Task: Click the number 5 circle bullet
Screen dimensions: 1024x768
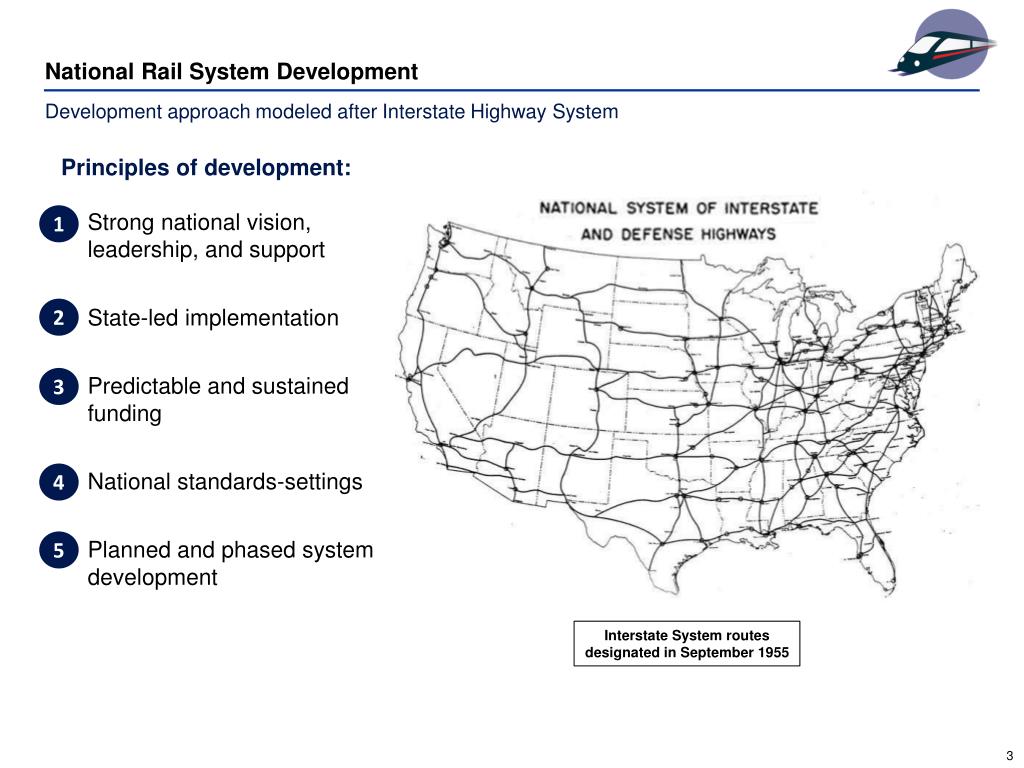Action: coord(59,550)
